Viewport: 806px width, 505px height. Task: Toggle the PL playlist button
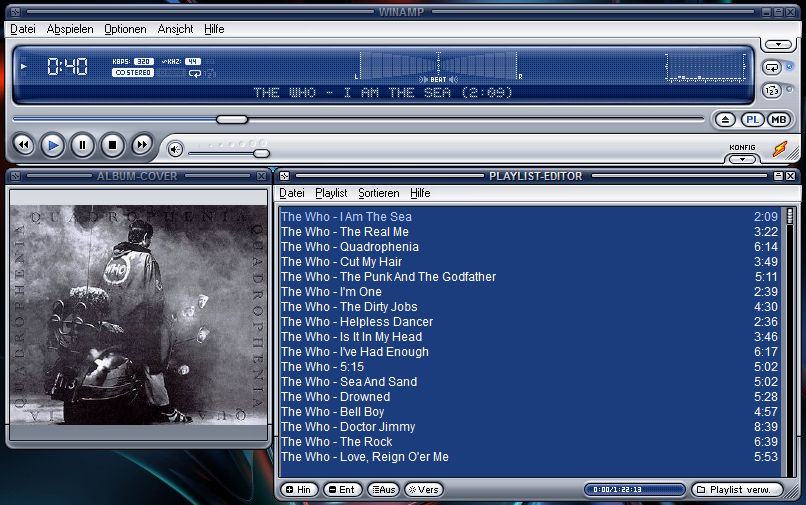click(752, 120)
